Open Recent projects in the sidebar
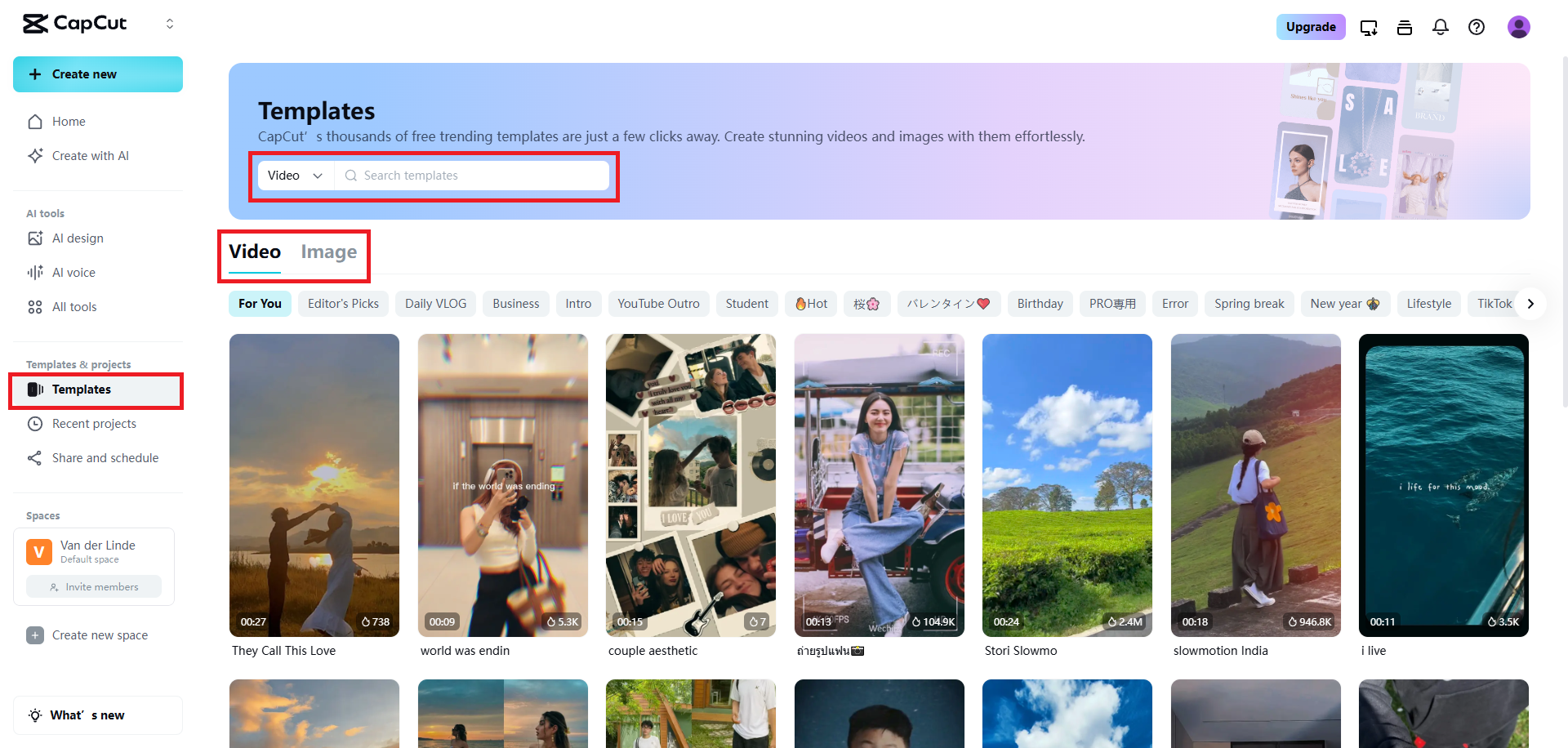Viewport: 1568px width, 748px height. point(94,423)
